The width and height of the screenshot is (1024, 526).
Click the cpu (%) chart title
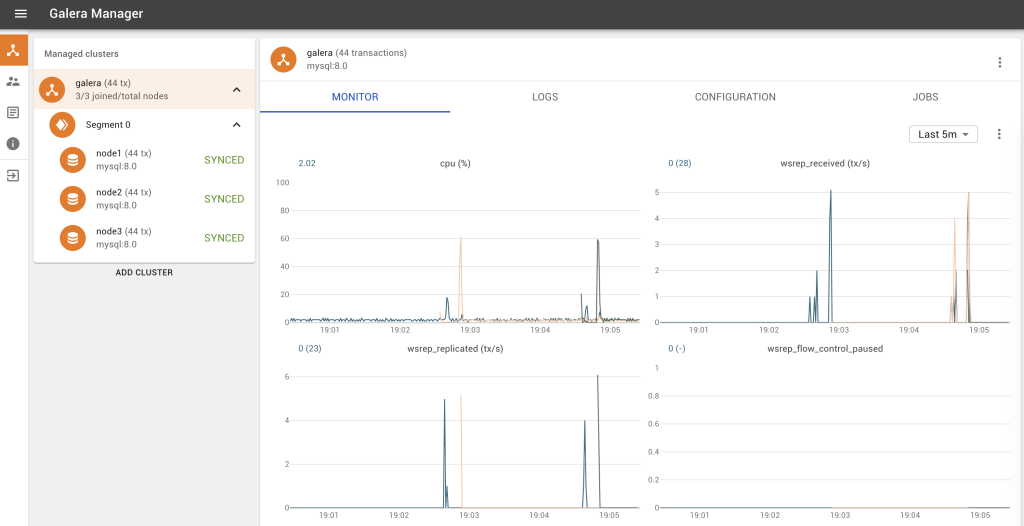click(x=455, y=163)
